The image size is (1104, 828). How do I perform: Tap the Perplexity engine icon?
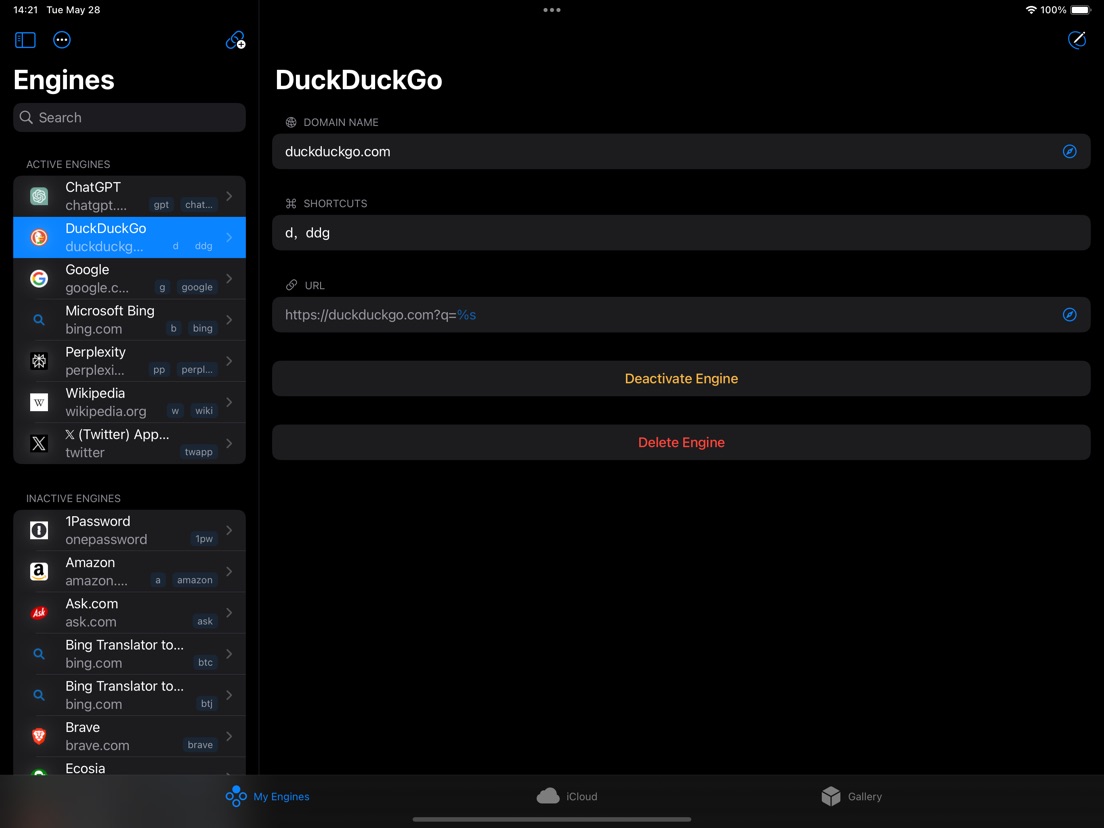(x=39, y=361)
